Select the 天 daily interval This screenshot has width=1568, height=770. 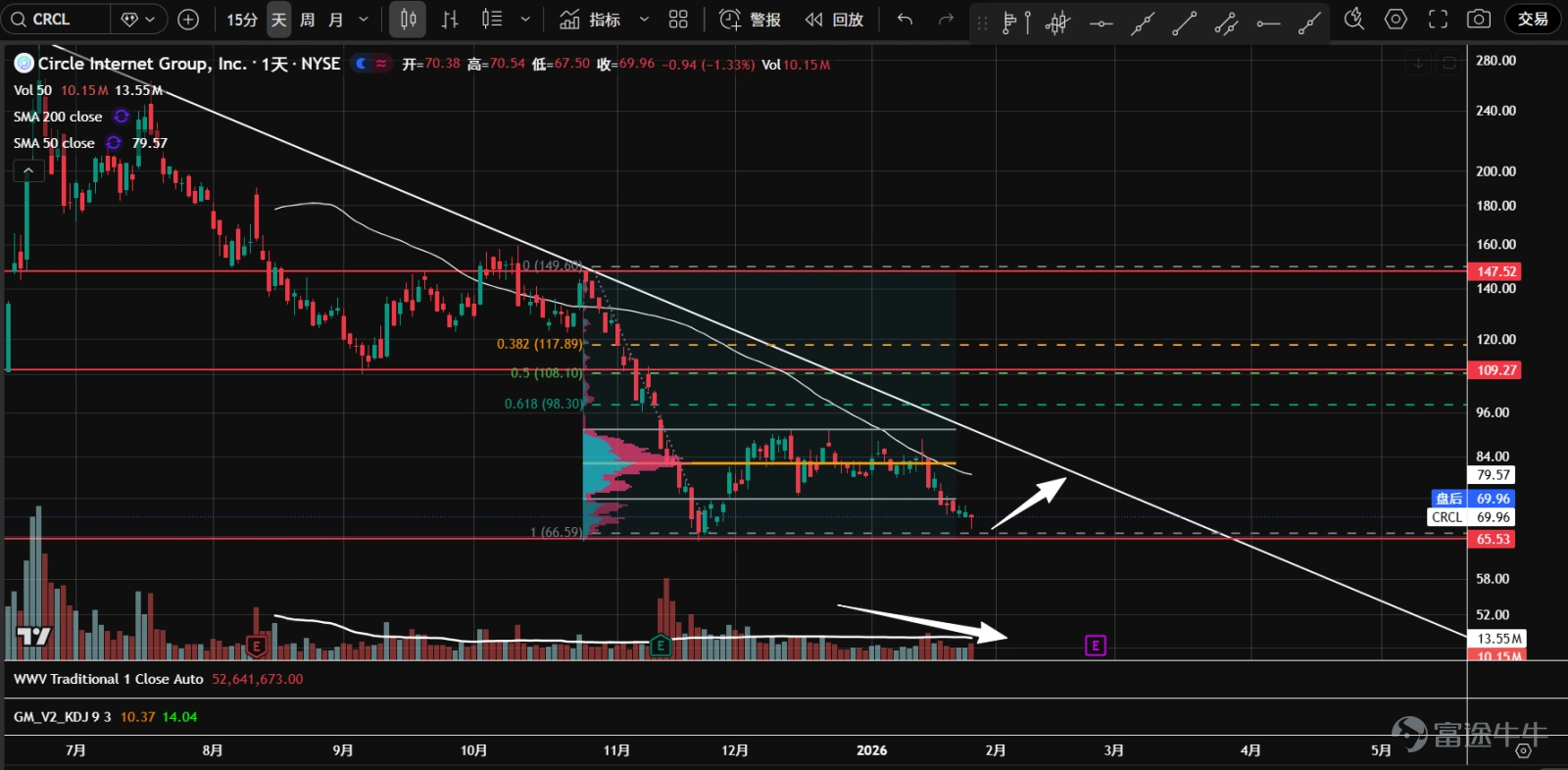coord(279,20)
